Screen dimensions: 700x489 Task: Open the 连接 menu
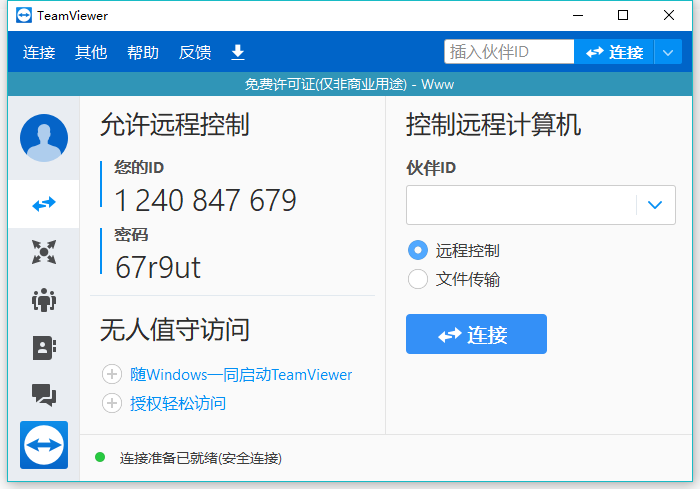coord(39,52)
